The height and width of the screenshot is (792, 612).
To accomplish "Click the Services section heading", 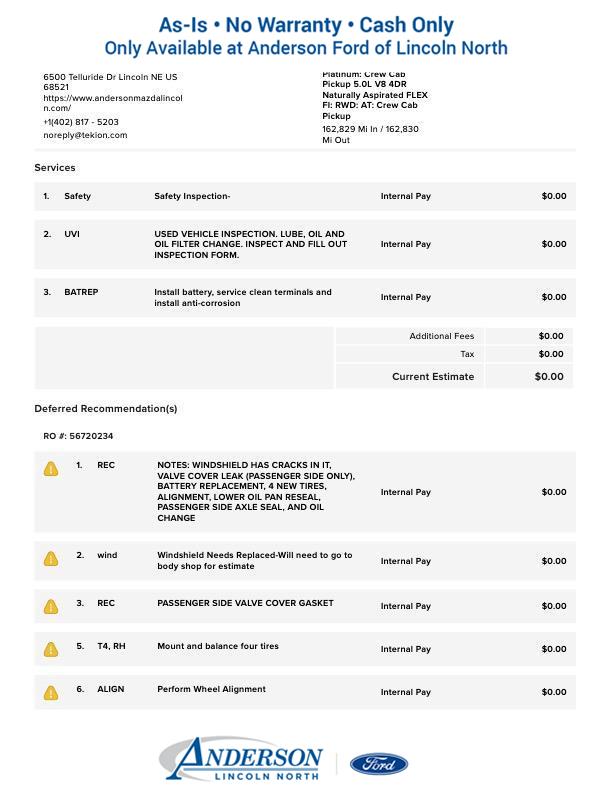I will [55, 168].
